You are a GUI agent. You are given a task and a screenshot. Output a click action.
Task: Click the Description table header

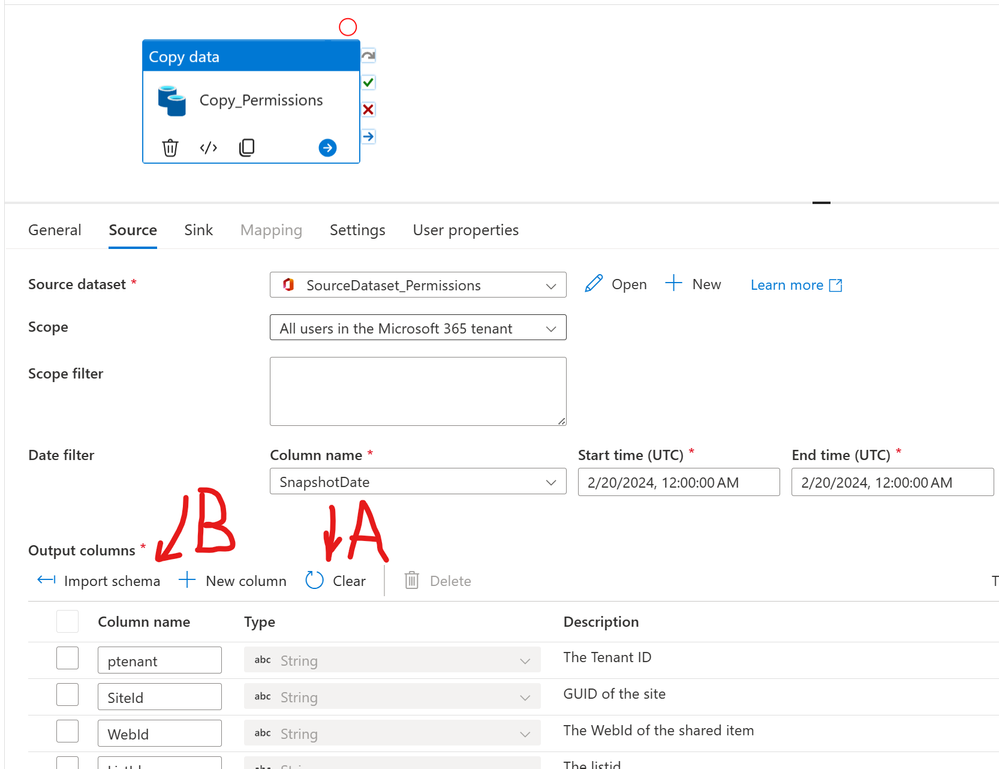click(601, 622)
